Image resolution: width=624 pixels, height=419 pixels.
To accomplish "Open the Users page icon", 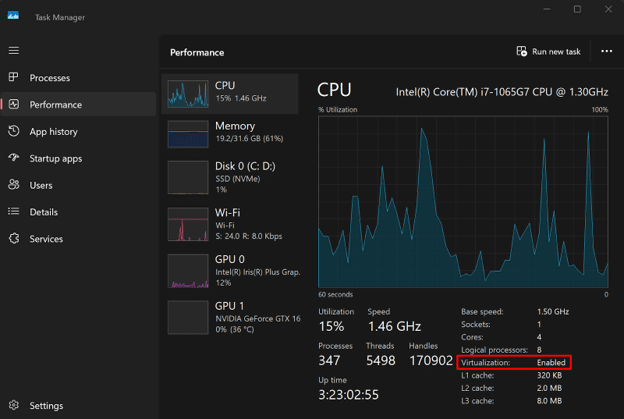I will click(x=14, y=185).
